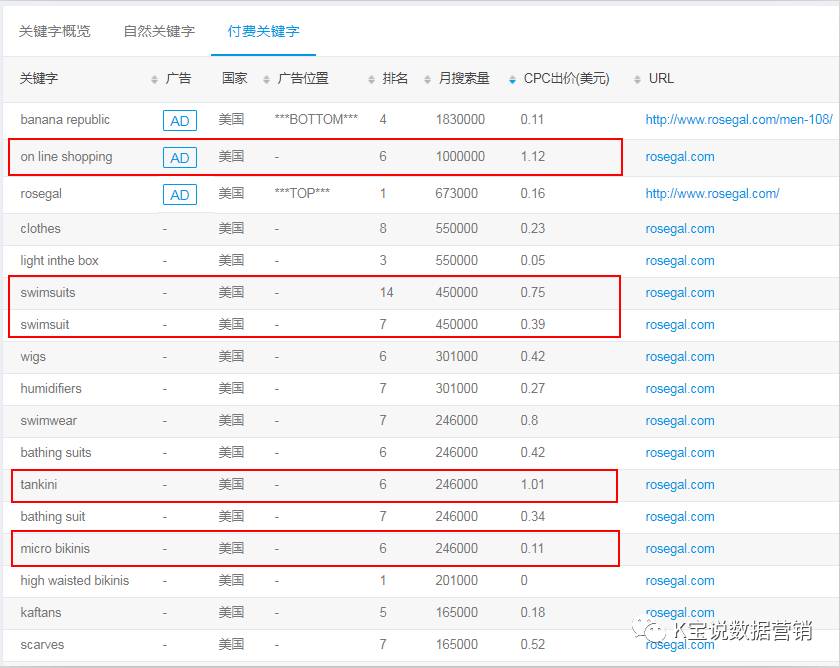
Task: Open rosegal.com link in swimsuits row
Action: click(680, 293)
